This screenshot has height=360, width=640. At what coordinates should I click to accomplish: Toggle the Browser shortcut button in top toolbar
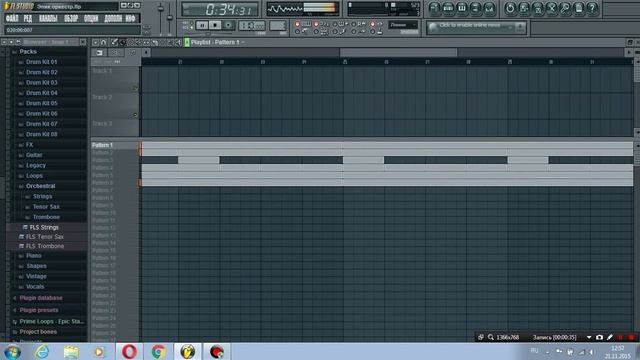[476, 8]
